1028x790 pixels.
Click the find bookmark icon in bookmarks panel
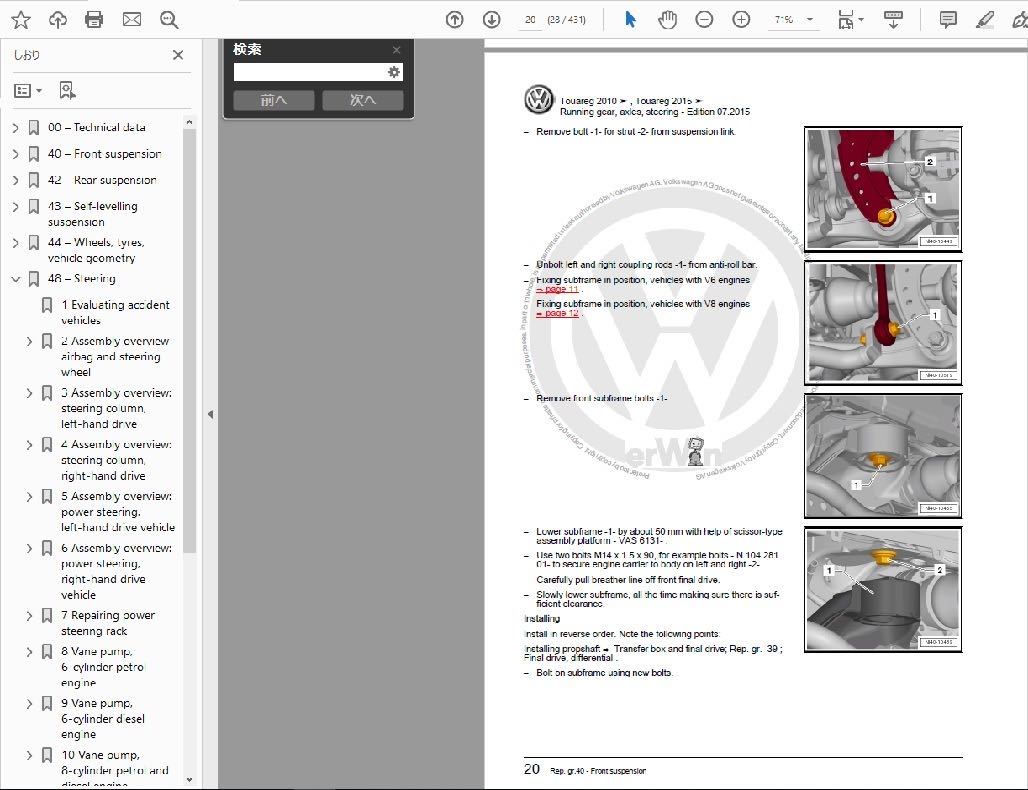click(67, 90)
